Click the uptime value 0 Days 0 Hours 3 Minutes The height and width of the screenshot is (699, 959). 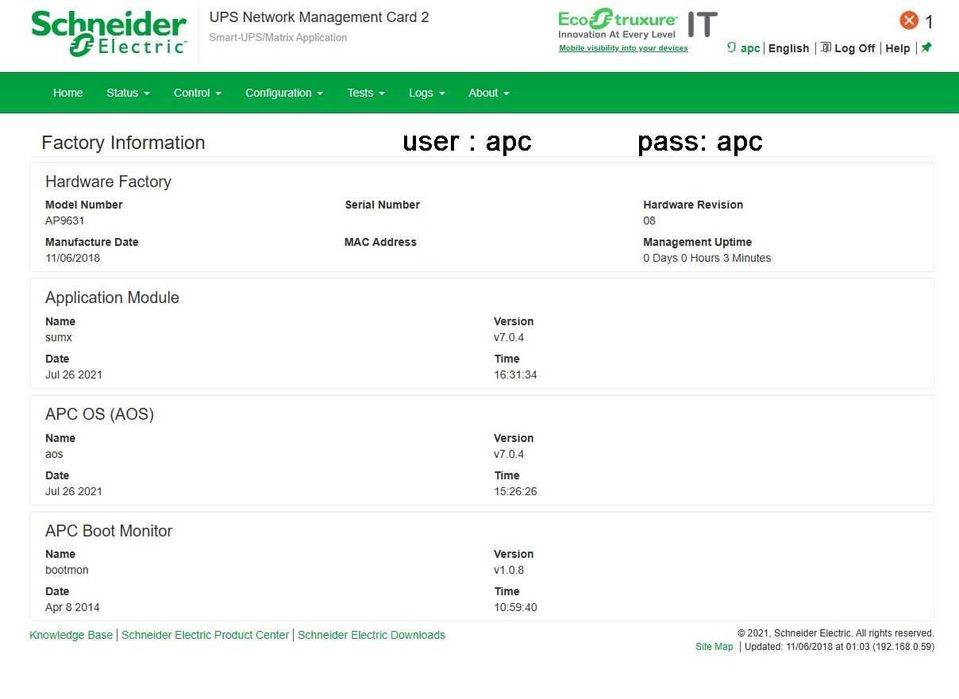pyautogui.click(x=706, y=258)
